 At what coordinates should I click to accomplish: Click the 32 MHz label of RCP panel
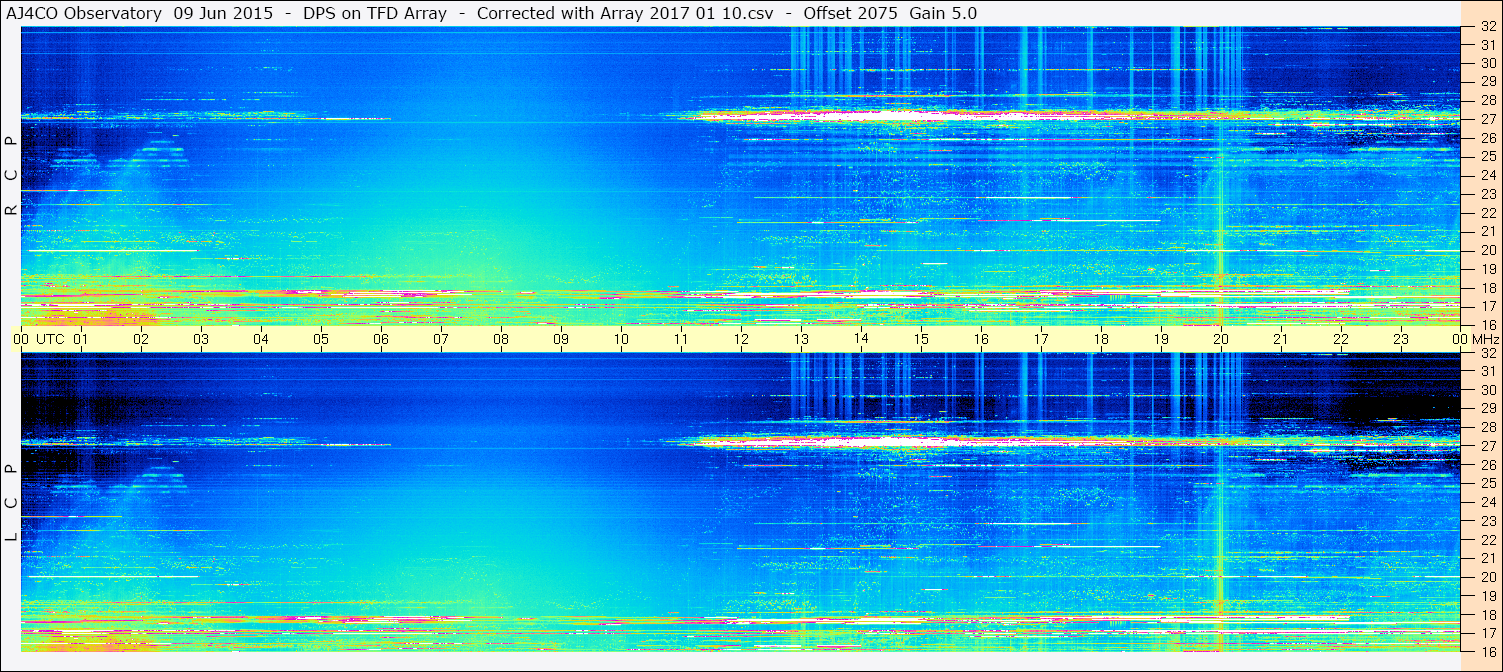[x=1487, y=27]
